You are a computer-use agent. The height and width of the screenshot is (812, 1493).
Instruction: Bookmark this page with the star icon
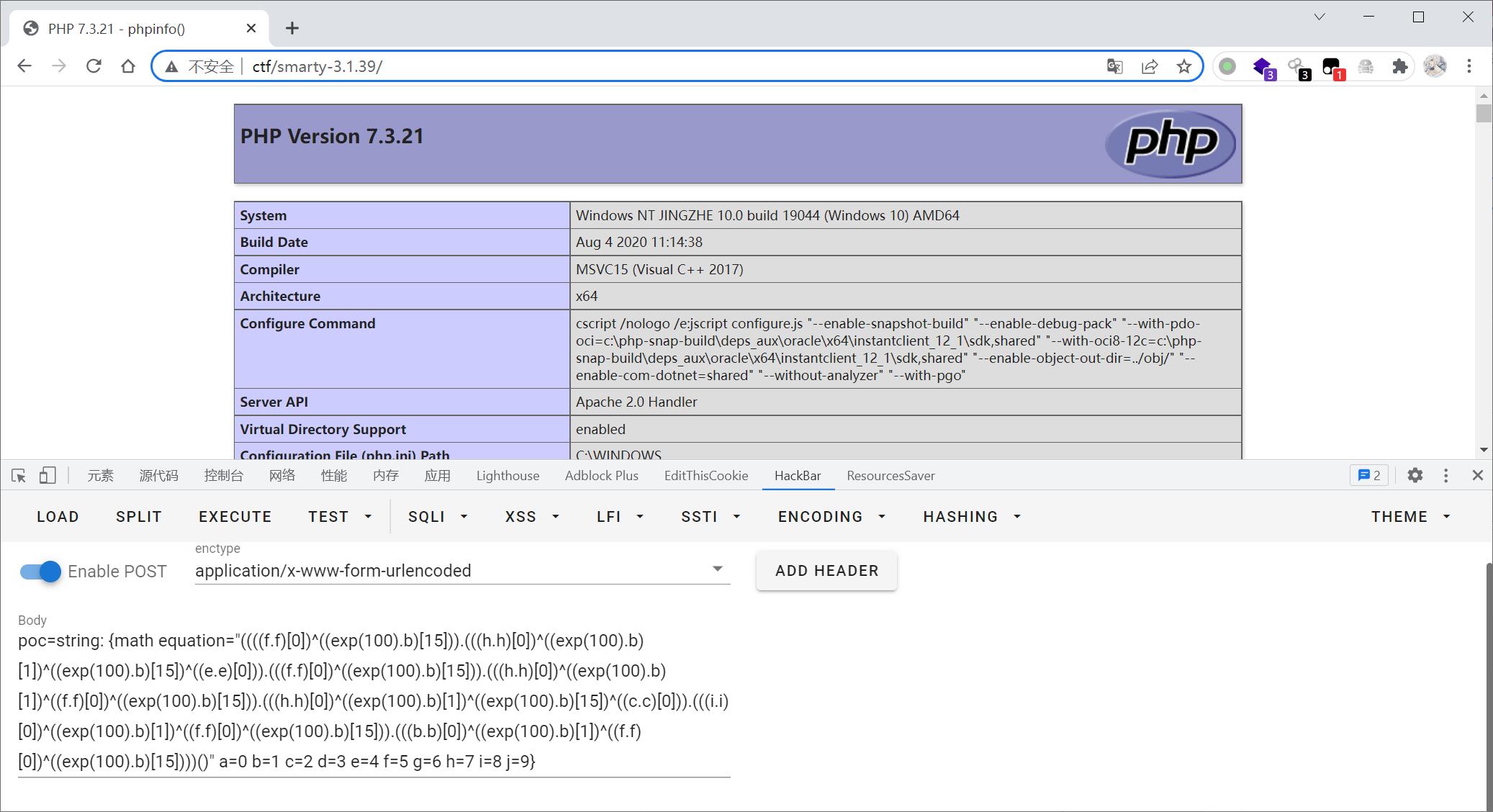[1184, 67]
